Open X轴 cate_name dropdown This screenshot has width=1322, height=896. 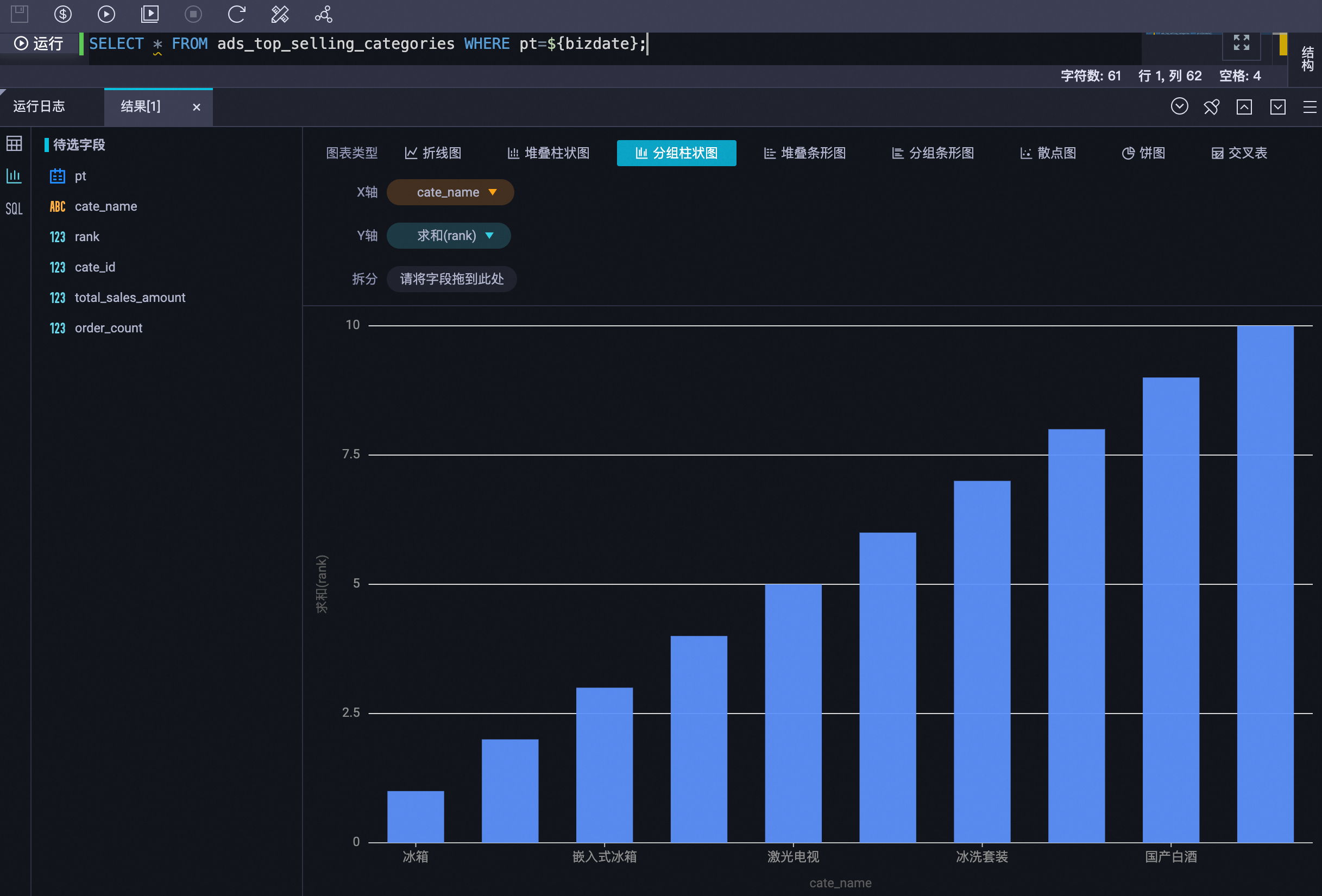point(450,192)
